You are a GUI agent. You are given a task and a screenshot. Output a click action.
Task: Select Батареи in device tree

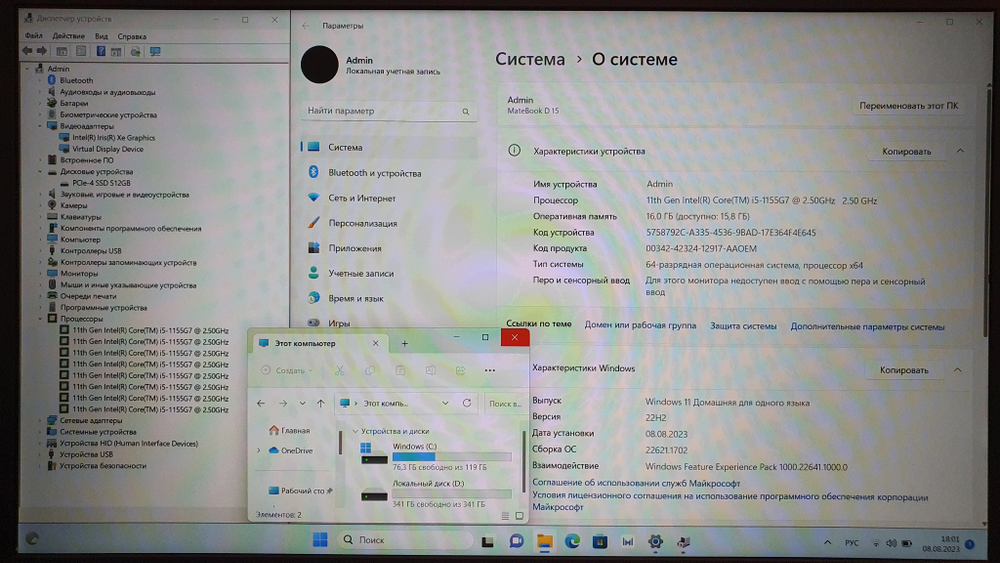point(74,103)
